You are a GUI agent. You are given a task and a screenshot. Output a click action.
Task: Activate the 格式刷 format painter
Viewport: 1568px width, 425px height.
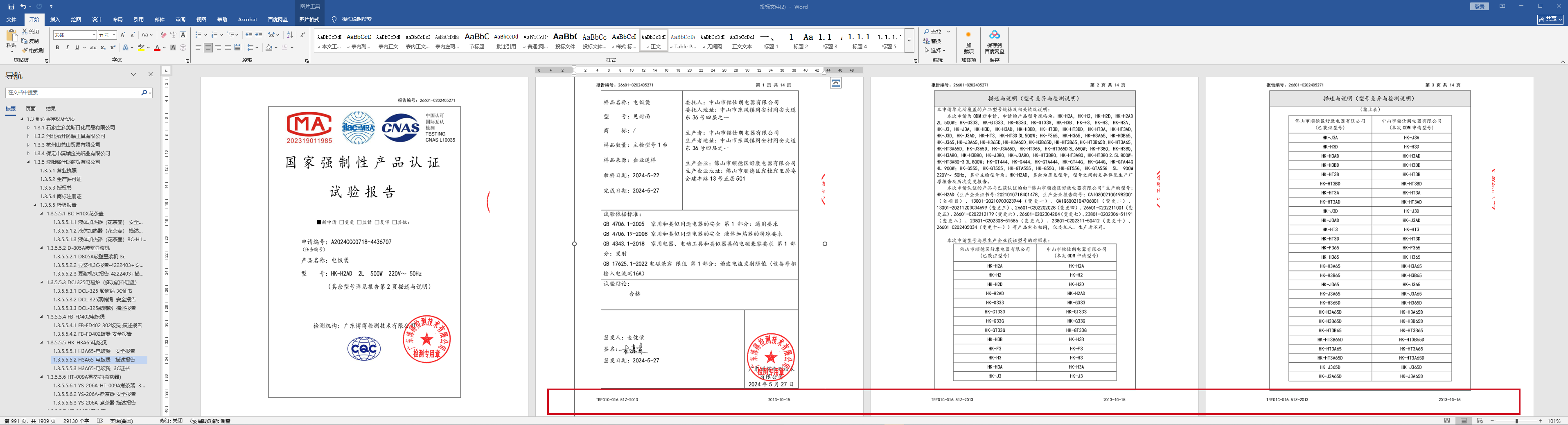pyautogui.click(x=33, y=50)
